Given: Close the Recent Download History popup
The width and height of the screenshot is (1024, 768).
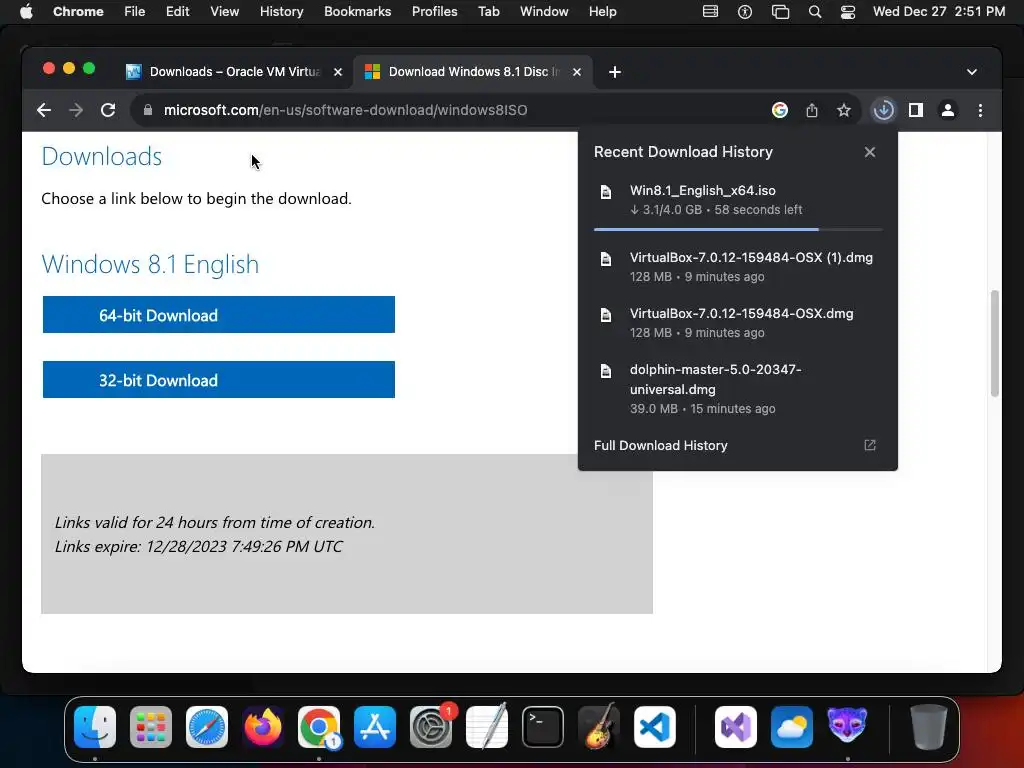Looking at the screenshot, I should coord(870,152).
